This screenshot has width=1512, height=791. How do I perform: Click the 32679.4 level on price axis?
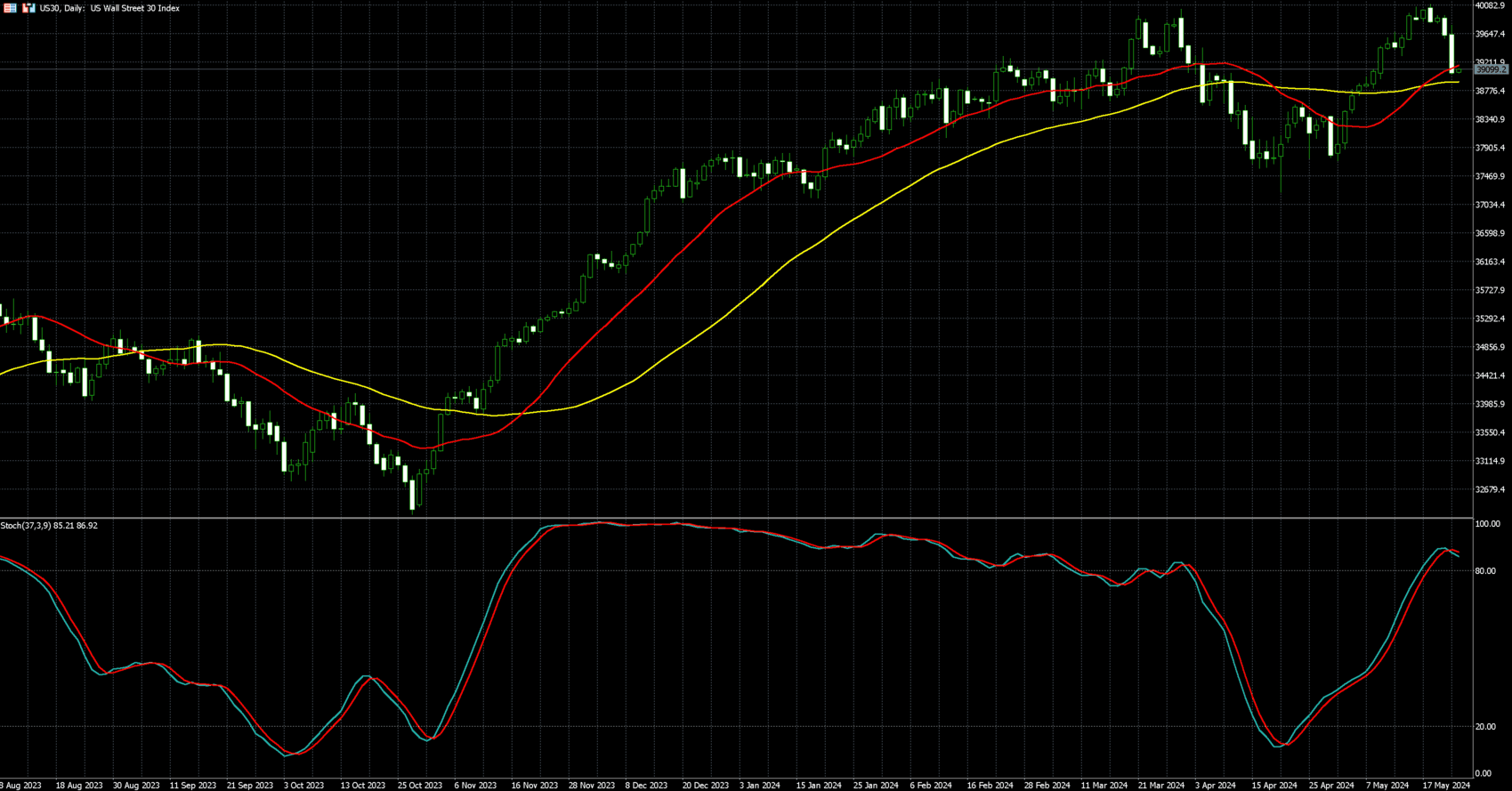click(1490, 489)
